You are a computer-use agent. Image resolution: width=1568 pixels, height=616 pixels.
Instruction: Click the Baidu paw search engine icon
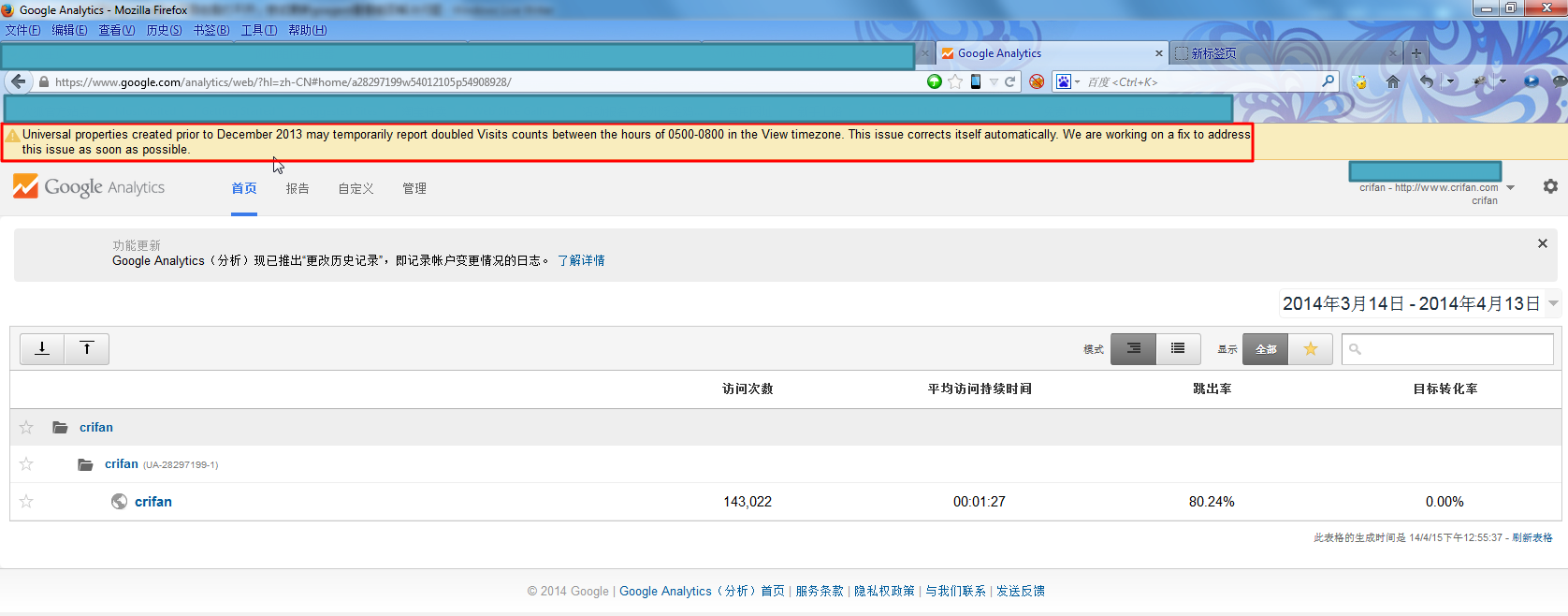click(1064, 81)
